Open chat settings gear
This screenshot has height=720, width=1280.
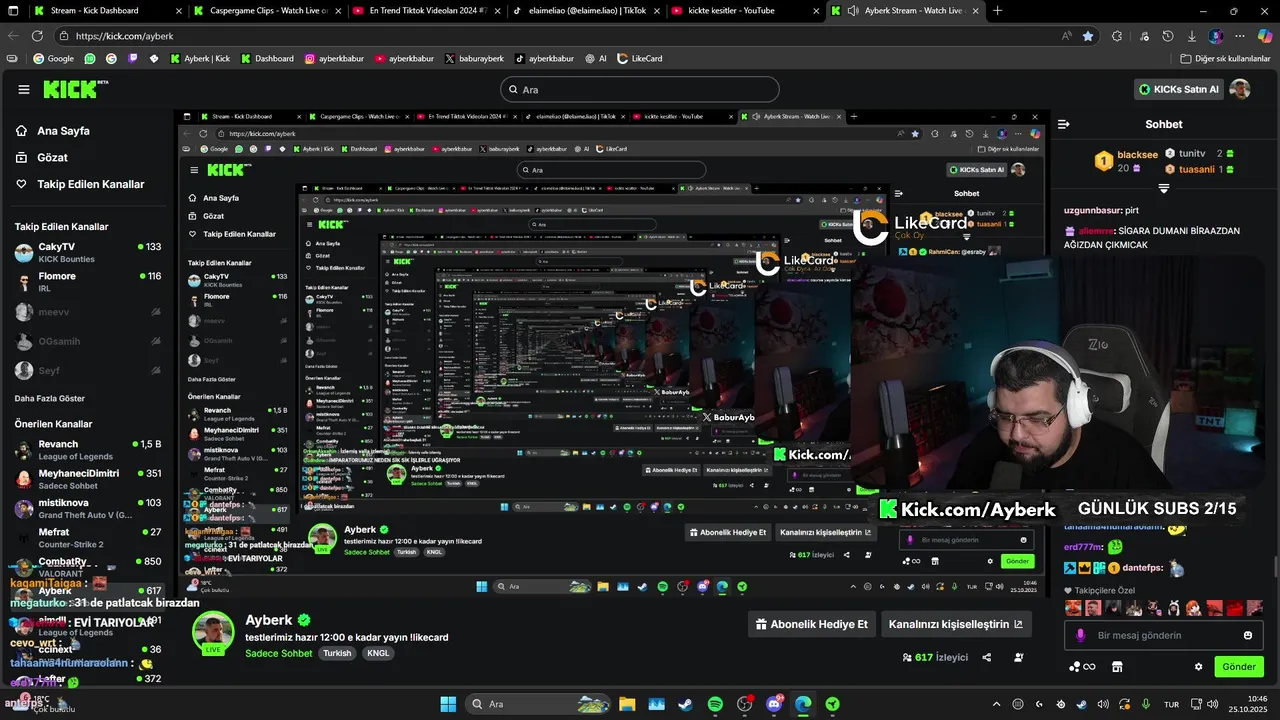pyautogui.click(x=1198, y=667)
